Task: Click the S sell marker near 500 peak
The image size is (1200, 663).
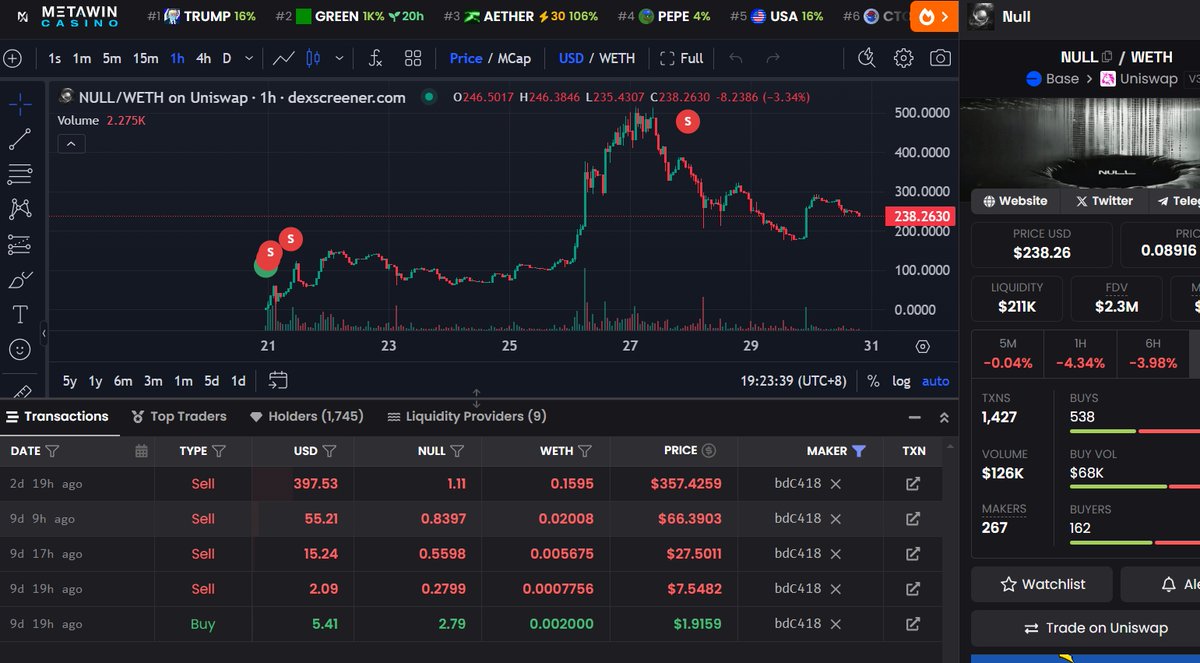Action: 688,122
